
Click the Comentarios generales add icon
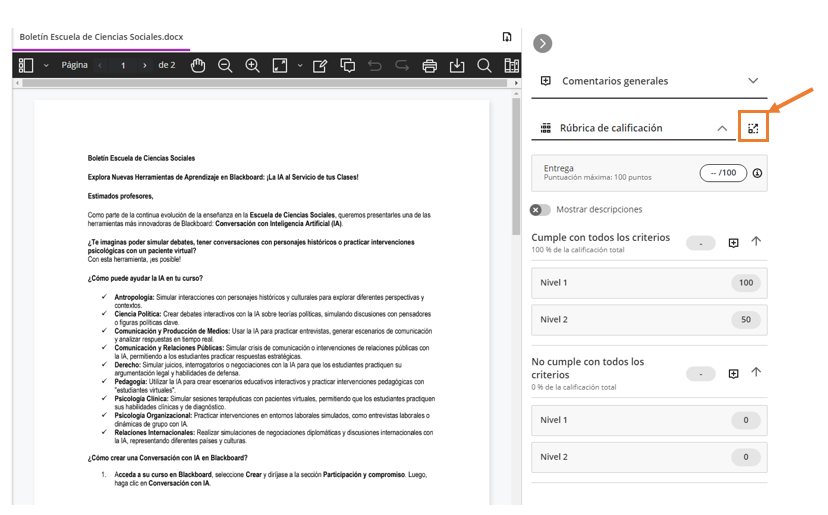point(546,81)
